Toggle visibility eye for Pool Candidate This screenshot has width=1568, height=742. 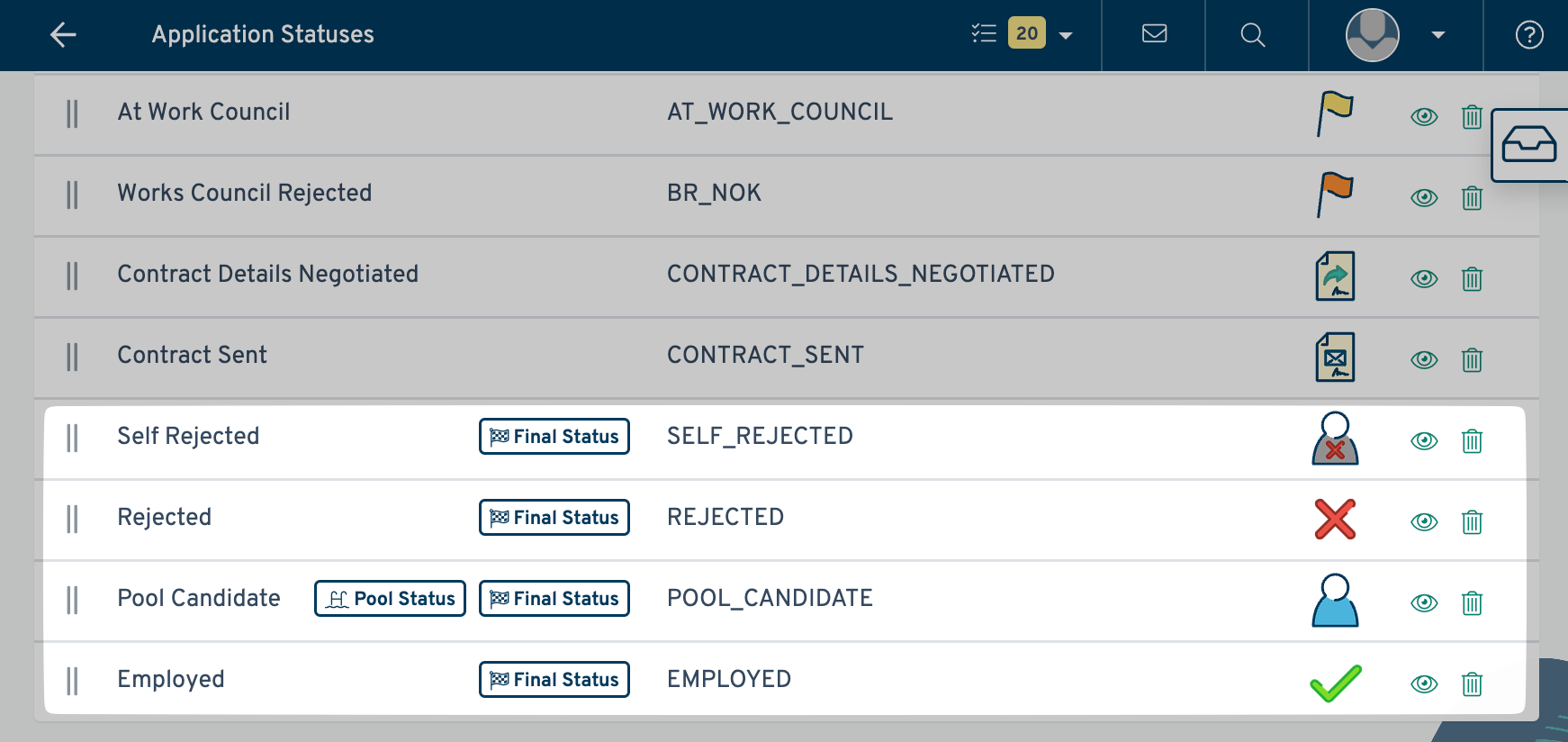1423,602
